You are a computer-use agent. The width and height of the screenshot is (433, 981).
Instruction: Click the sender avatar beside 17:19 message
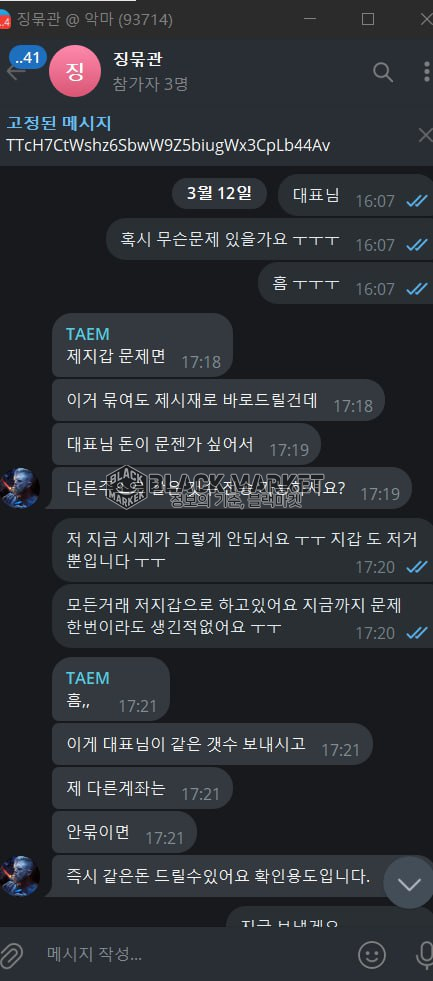point(20,488)
